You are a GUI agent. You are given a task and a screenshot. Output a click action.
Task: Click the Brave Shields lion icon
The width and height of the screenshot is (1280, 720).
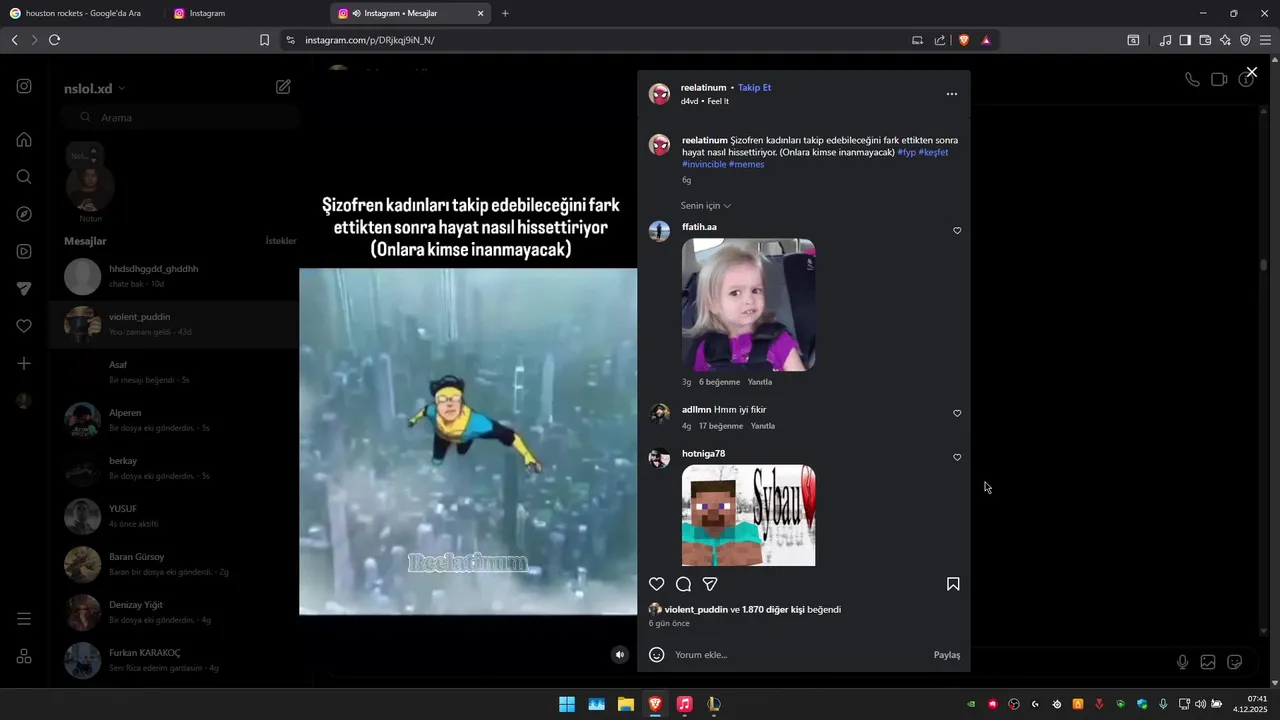964,40
